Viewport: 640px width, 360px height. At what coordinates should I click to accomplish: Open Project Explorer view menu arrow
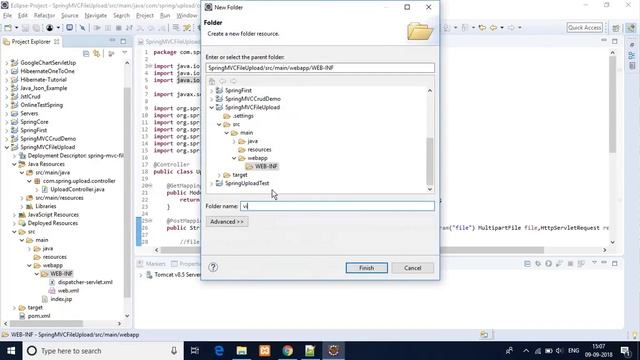click(124, 53)
